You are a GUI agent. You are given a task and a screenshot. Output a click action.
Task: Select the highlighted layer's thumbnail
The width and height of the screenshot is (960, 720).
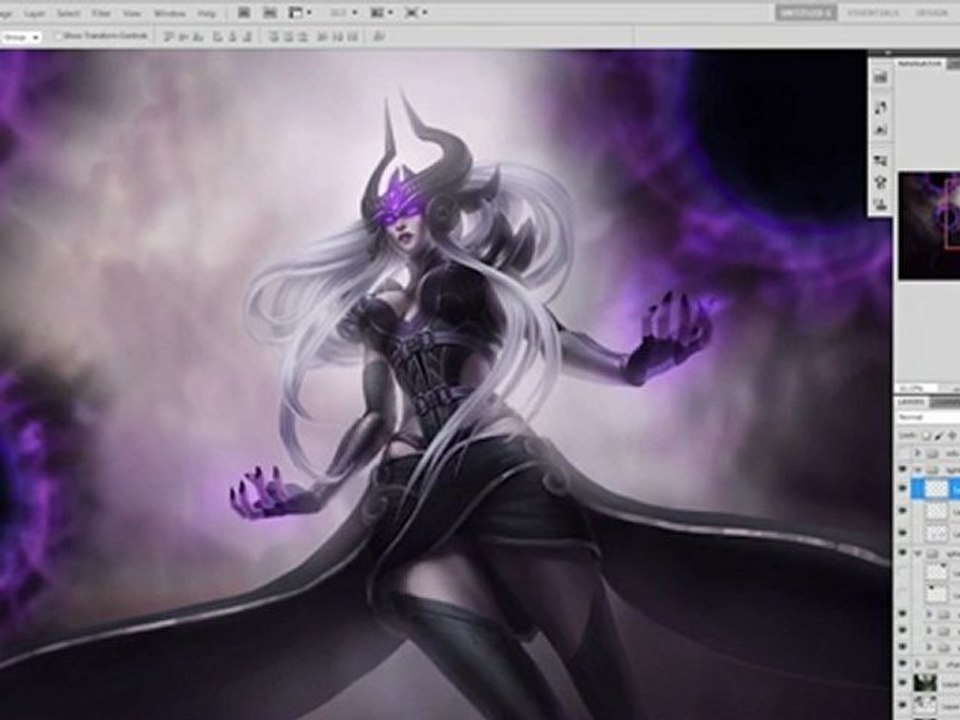(936, 489)
